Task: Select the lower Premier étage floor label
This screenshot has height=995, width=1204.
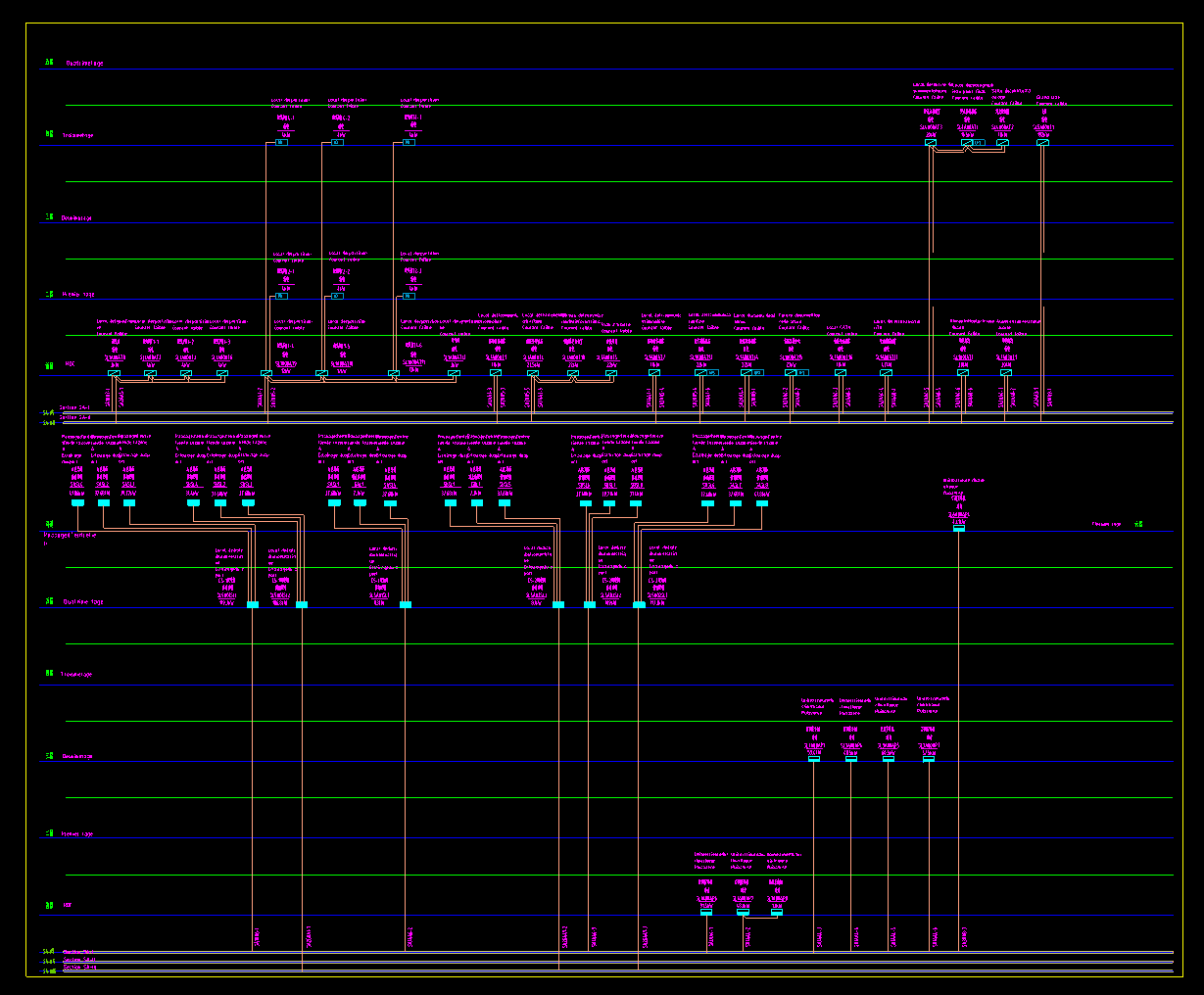Action: (76, 834)
